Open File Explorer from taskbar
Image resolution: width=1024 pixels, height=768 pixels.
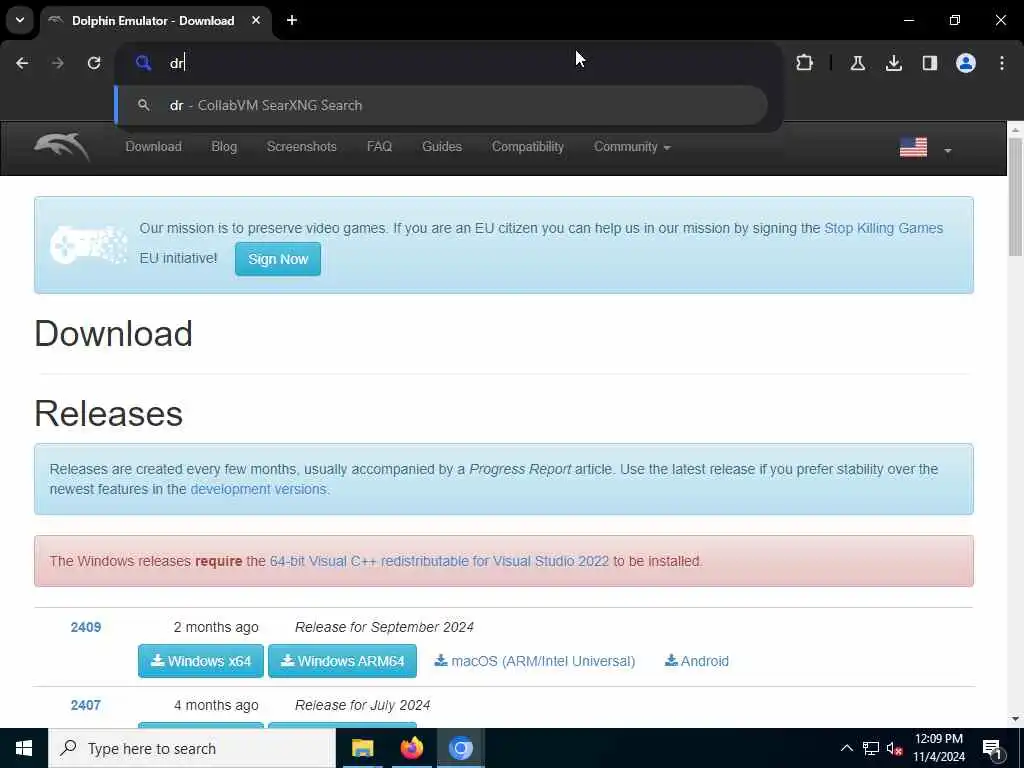point(362,748)
